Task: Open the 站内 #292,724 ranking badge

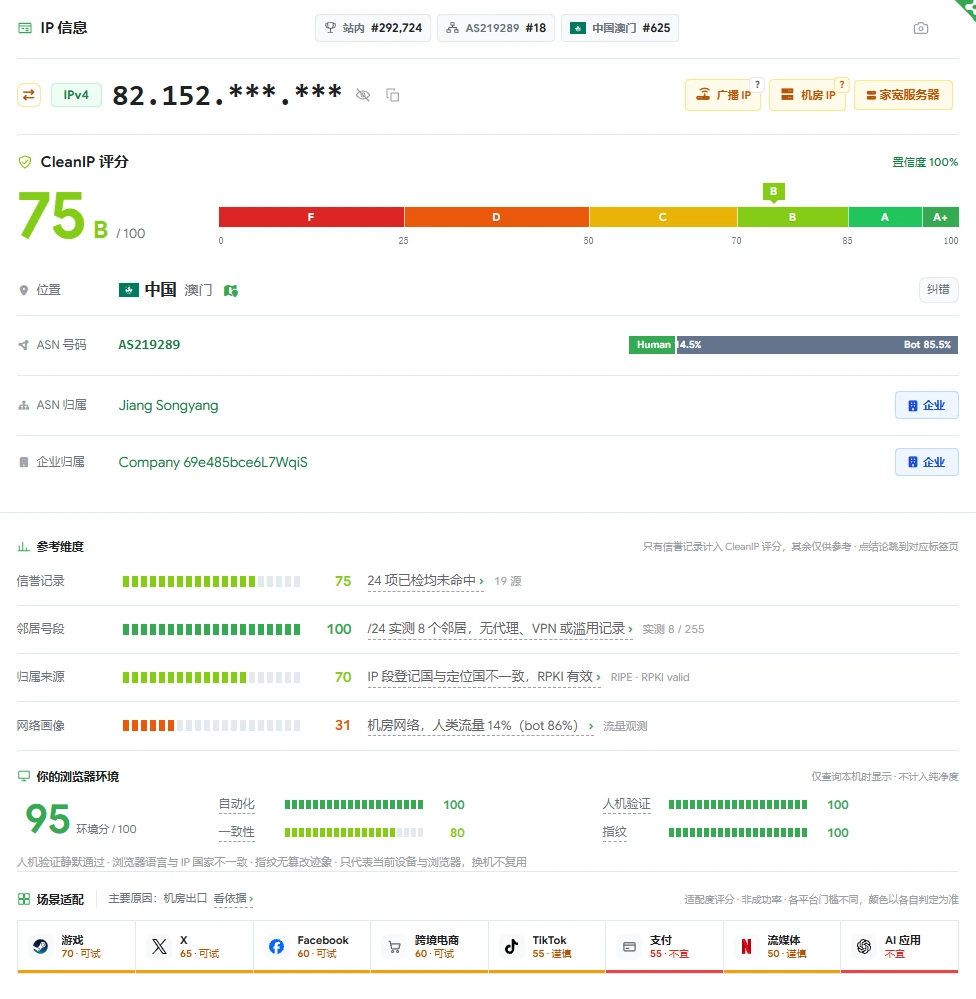Action: 373,28
